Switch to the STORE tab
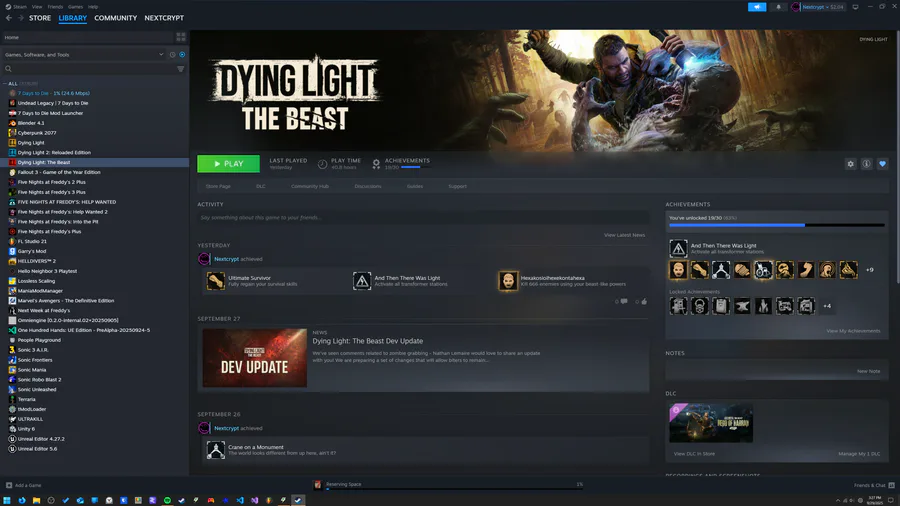Image resolution: width=900 pixels, height=506 pixels. pos(40,18)
